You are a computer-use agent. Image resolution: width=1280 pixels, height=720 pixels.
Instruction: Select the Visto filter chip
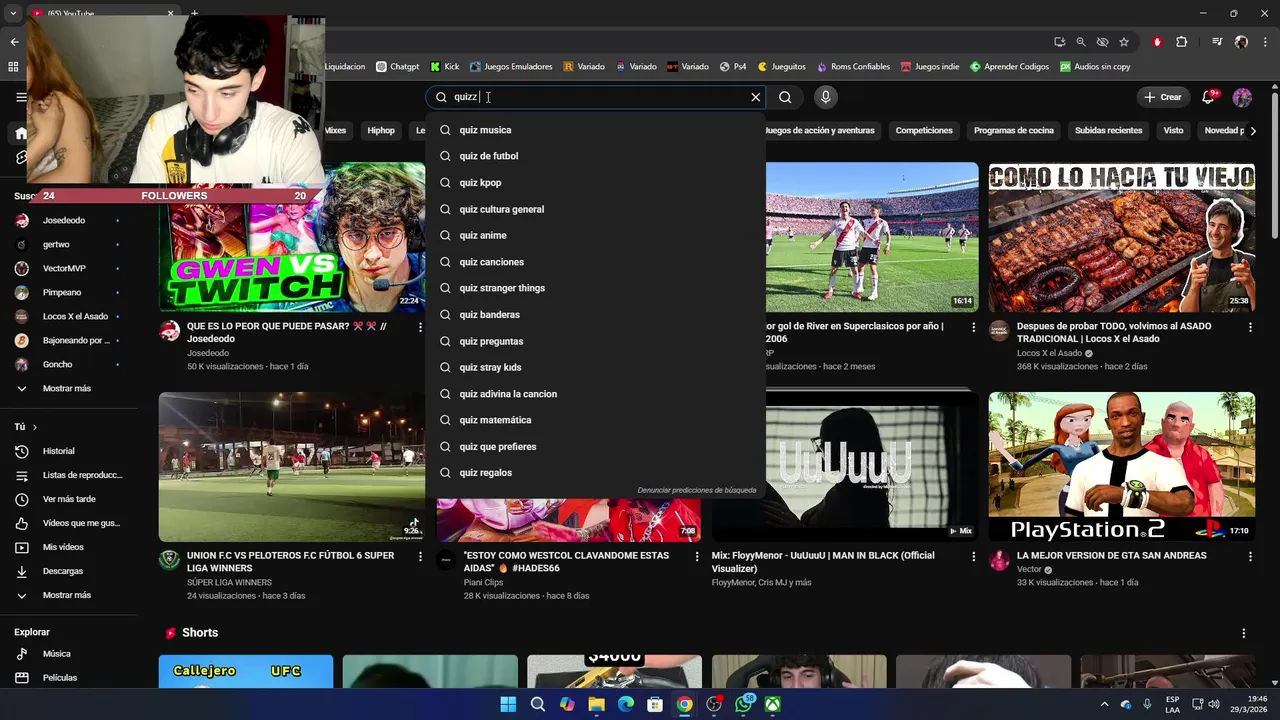pos(1173,130)
